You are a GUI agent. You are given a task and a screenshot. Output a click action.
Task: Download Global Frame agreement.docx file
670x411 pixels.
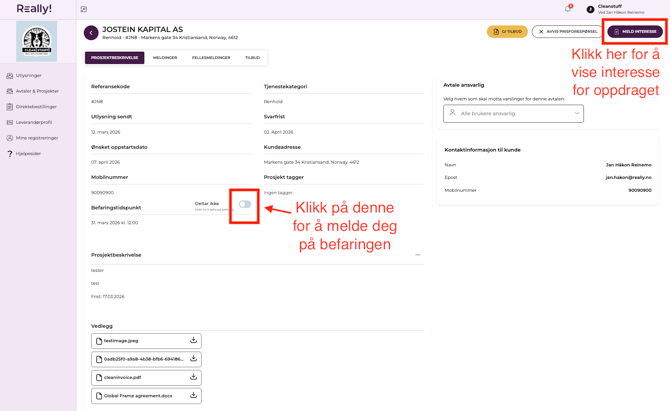193,396
